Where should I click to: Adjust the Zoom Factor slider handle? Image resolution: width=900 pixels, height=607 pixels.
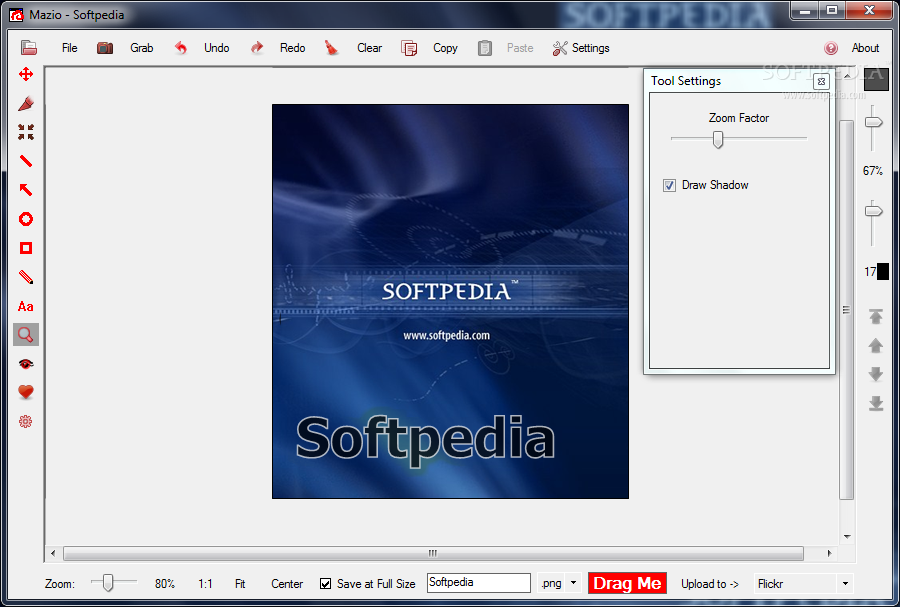click(x=717, y=139)
